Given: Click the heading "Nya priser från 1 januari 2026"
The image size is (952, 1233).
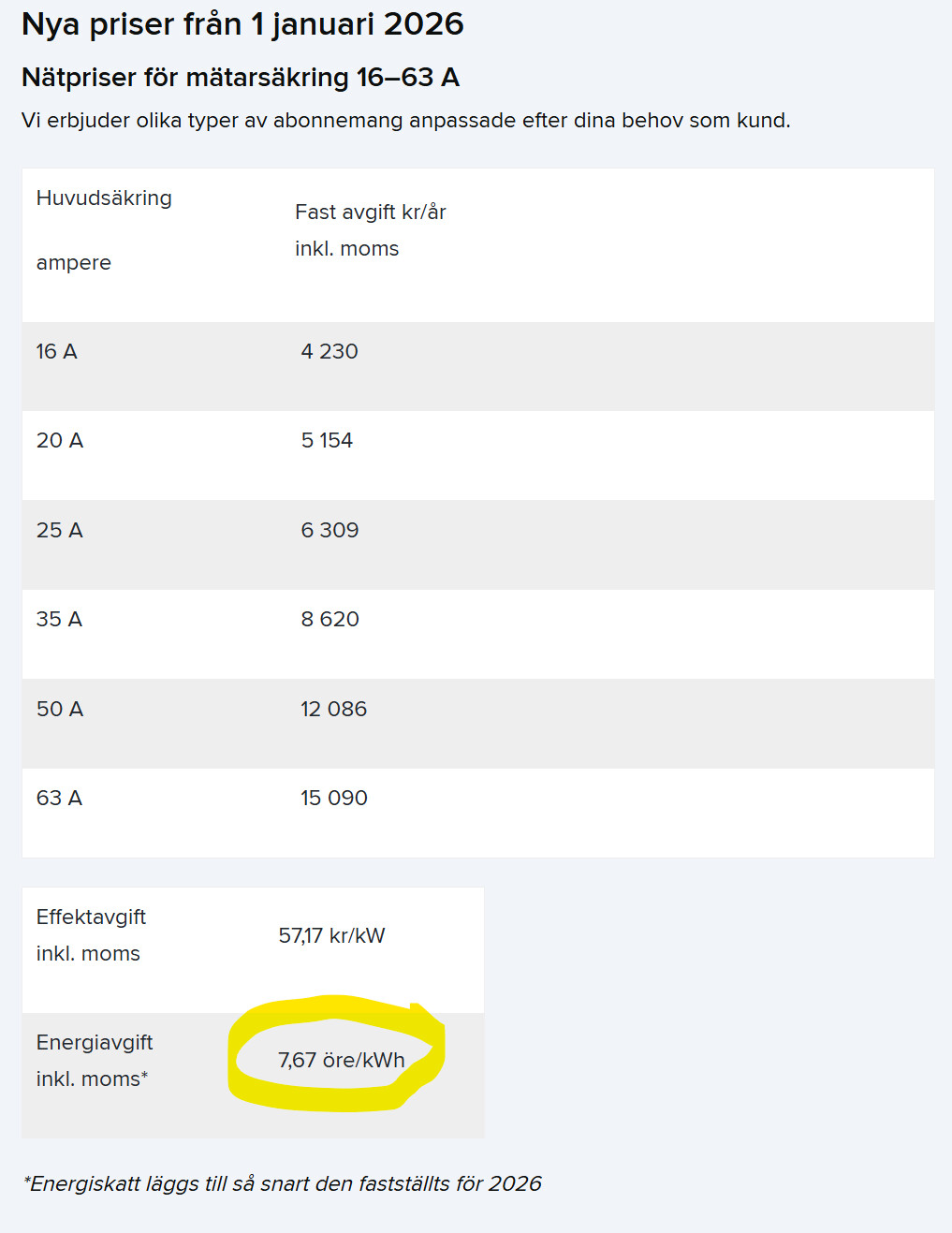Looking at the screenshot, I should pyautogui.click(x=242, y=24).
